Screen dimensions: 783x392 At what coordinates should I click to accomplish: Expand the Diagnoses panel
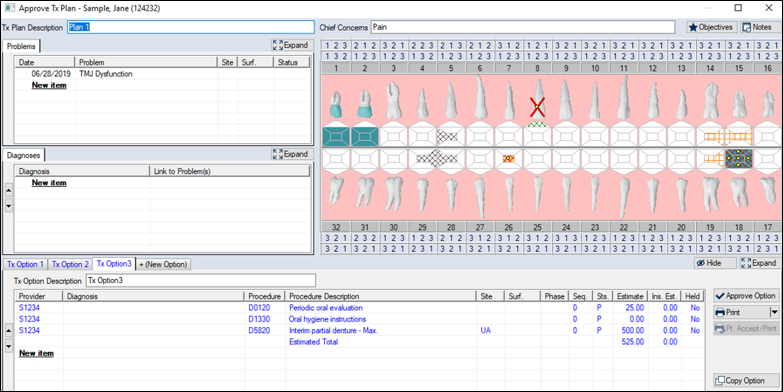[293, 154]
